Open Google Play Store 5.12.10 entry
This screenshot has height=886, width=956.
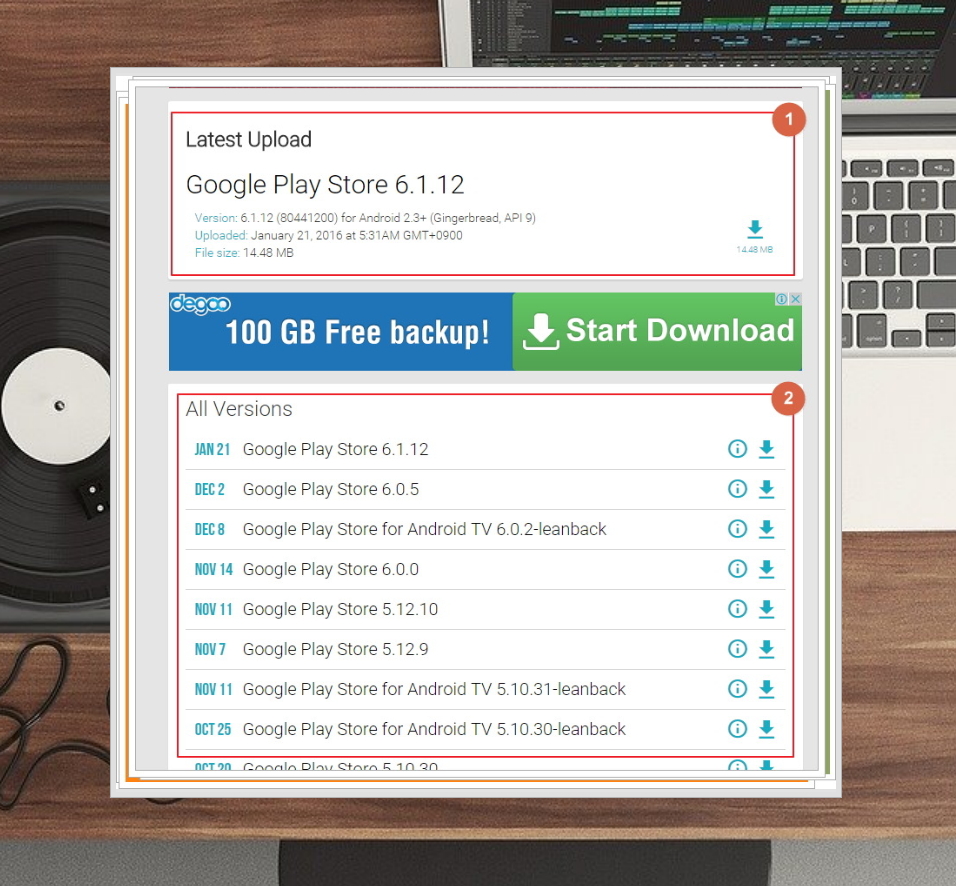pyautogui.click(x=340, y=609)
